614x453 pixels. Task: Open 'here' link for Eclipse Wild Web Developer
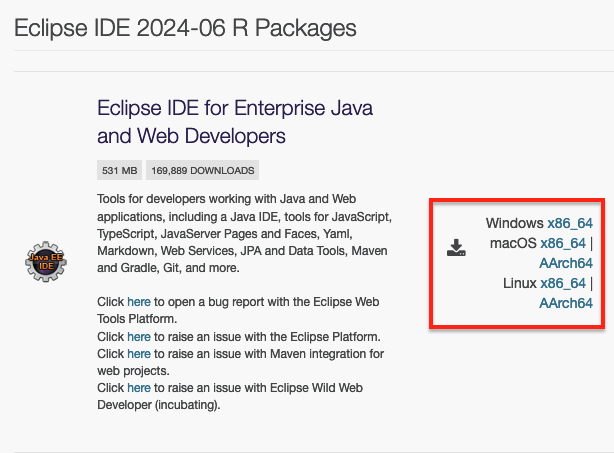139,388
